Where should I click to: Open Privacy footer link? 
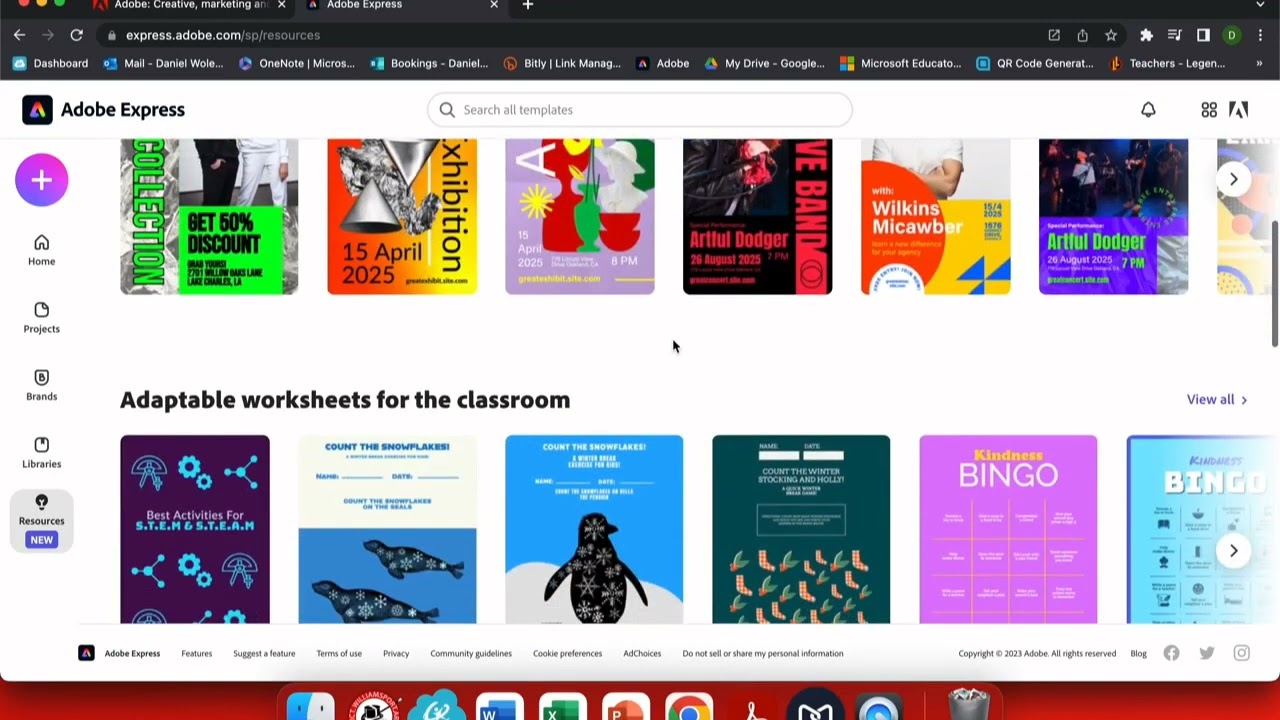(396, 653)
